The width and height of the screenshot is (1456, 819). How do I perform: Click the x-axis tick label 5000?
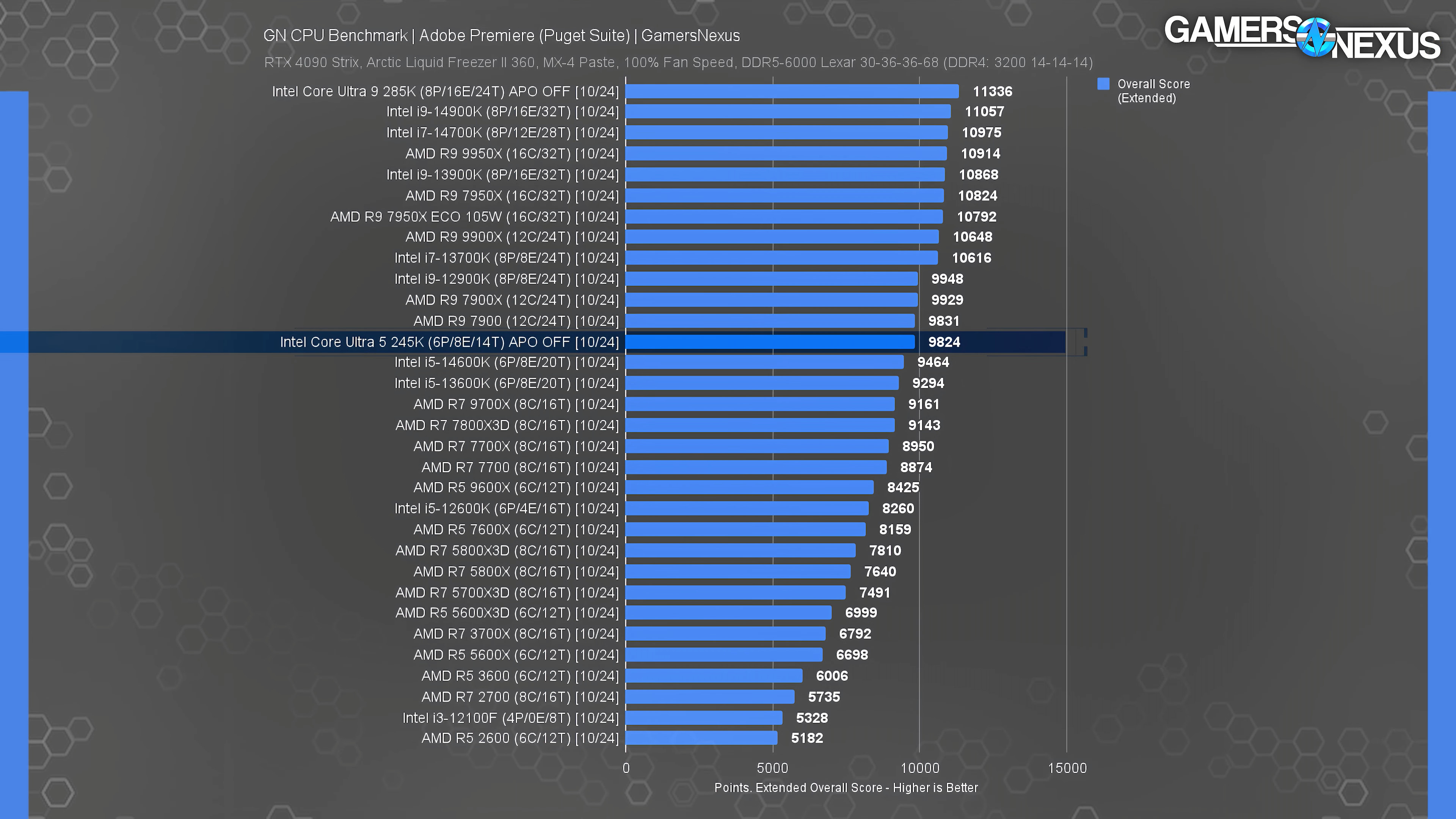click(x=773, y=768)
